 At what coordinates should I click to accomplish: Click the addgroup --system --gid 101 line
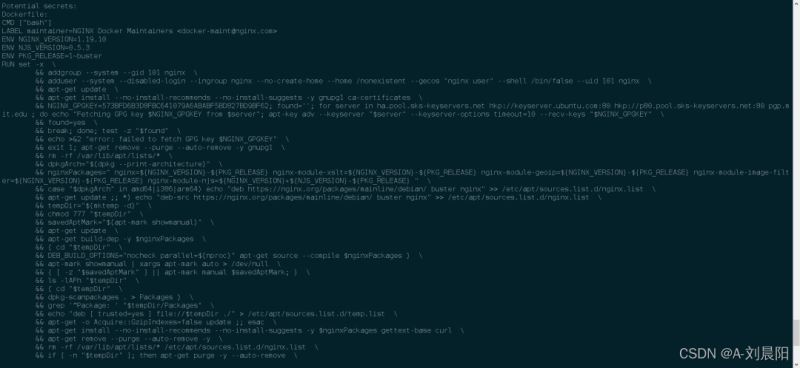(x=116, y=72)
